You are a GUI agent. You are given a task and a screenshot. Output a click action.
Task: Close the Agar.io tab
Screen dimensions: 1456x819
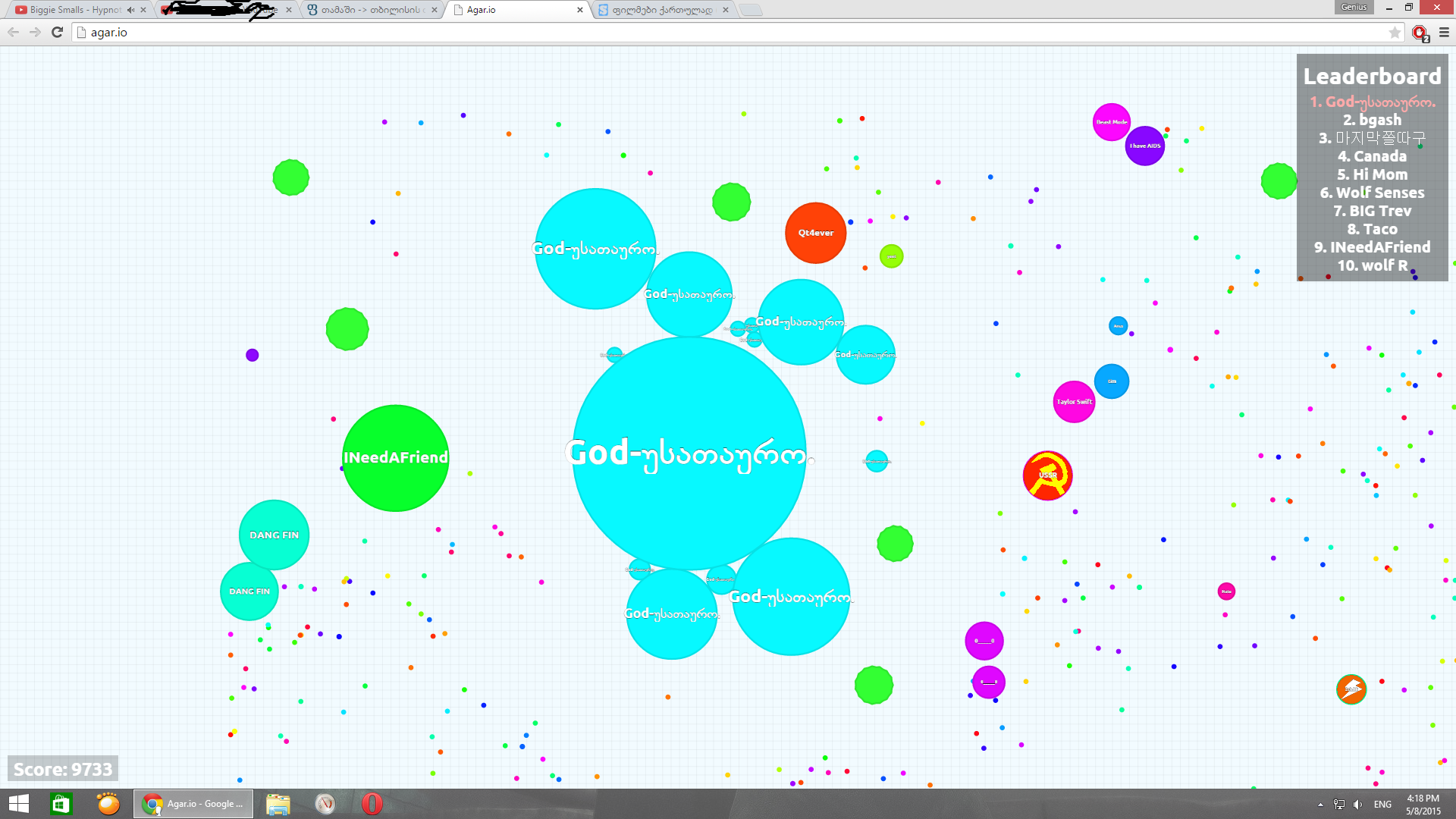coord(580,10)
